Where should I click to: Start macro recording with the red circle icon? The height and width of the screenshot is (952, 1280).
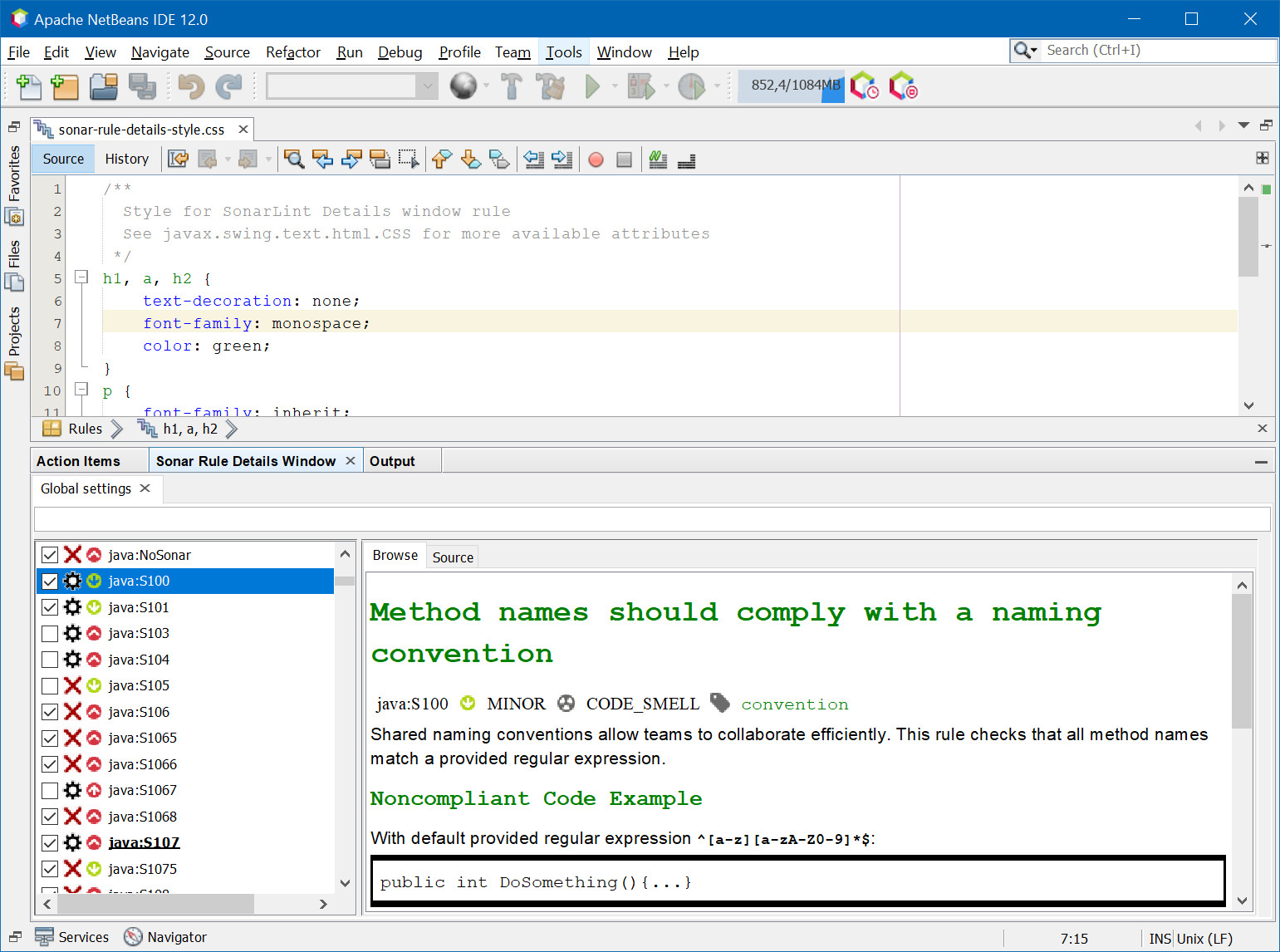pyautogui.click(x=596, y=159)
